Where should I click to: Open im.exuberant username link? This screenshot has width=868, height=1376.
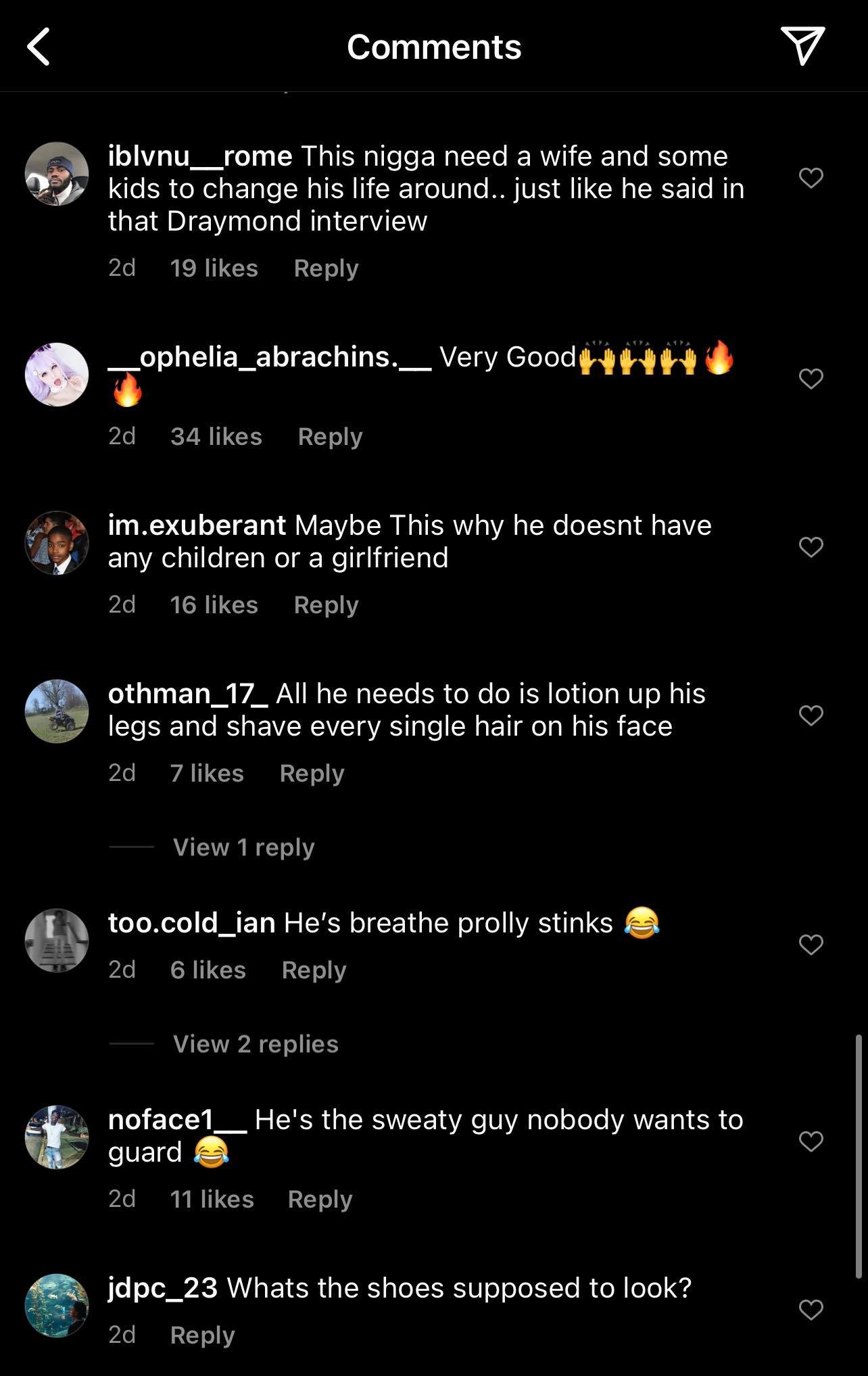coord(197,525)
